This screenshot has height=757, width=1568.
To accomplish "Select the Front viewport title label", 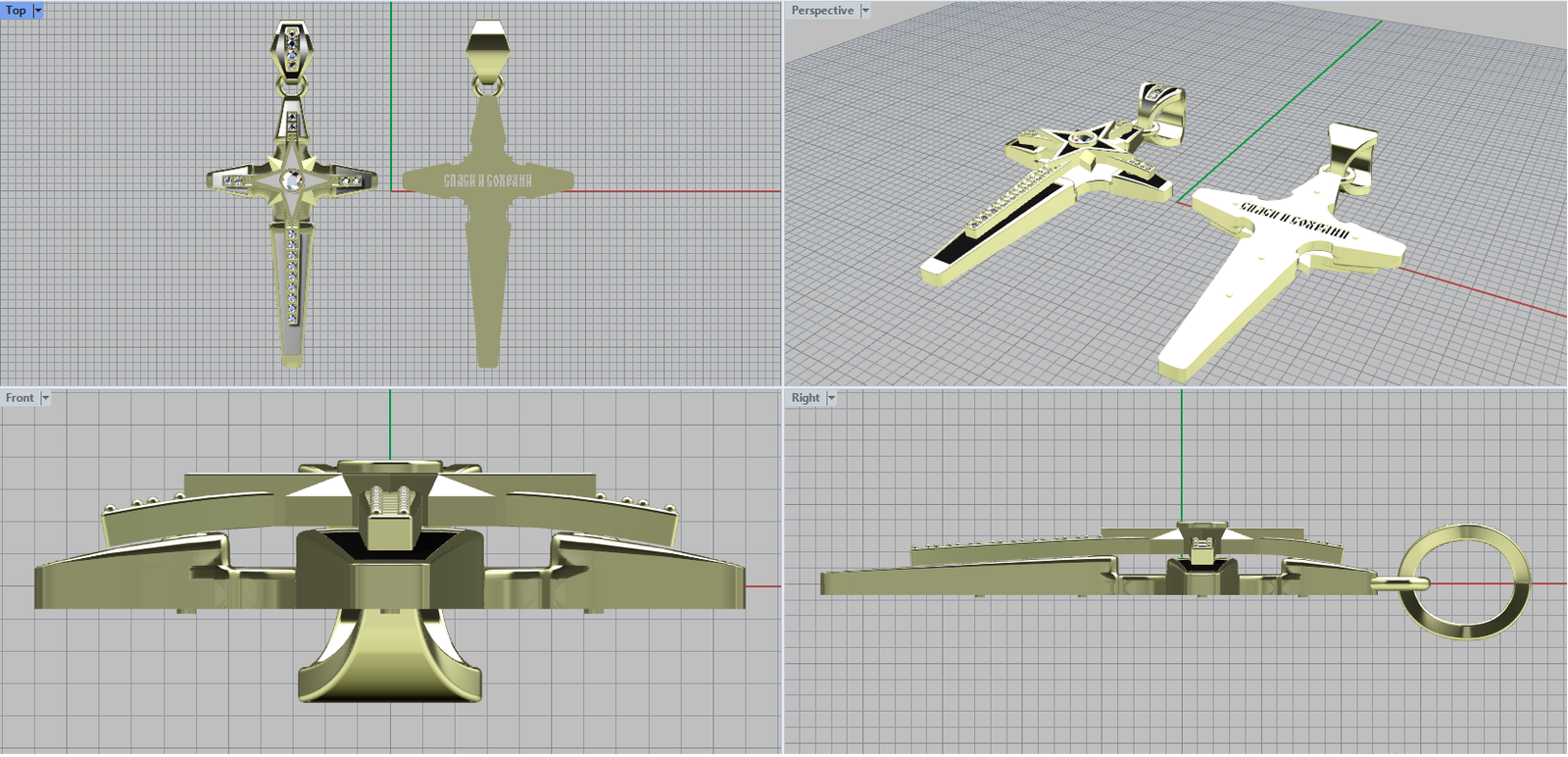I will click(20, 398).
